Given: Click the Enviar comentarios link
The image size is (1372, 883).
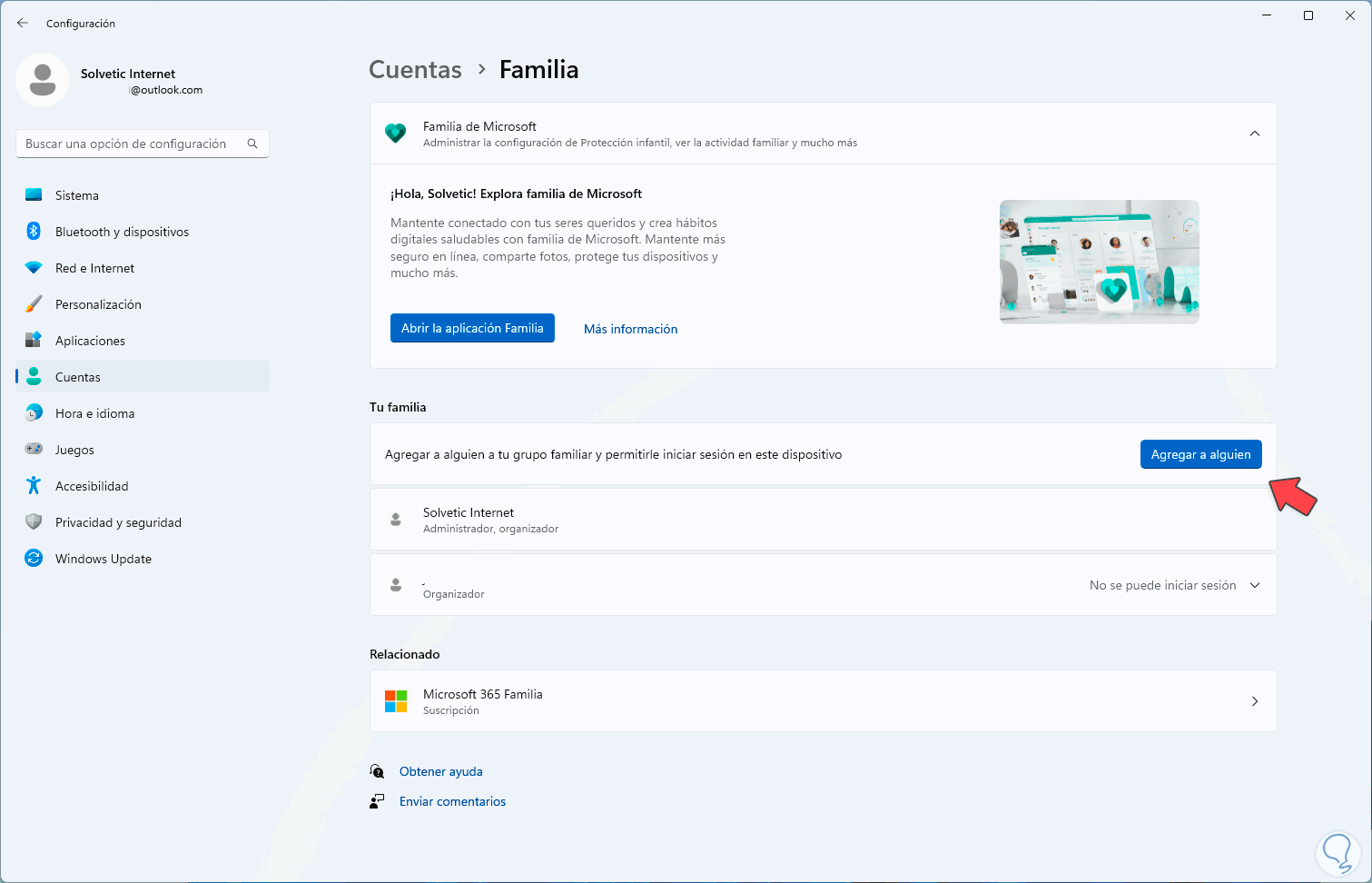Looking at the screenshot, I should point(453,801).
